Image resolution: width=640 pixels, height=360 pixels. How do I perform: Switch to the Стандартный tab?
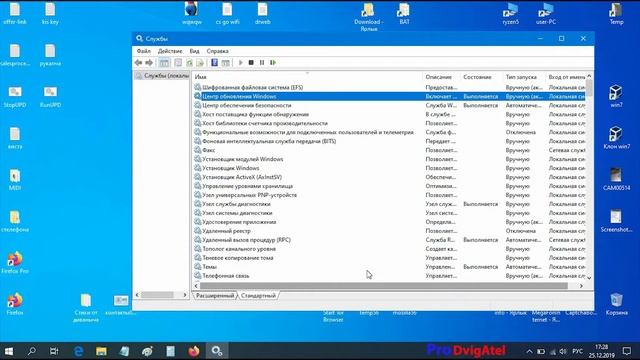point(258,296)
